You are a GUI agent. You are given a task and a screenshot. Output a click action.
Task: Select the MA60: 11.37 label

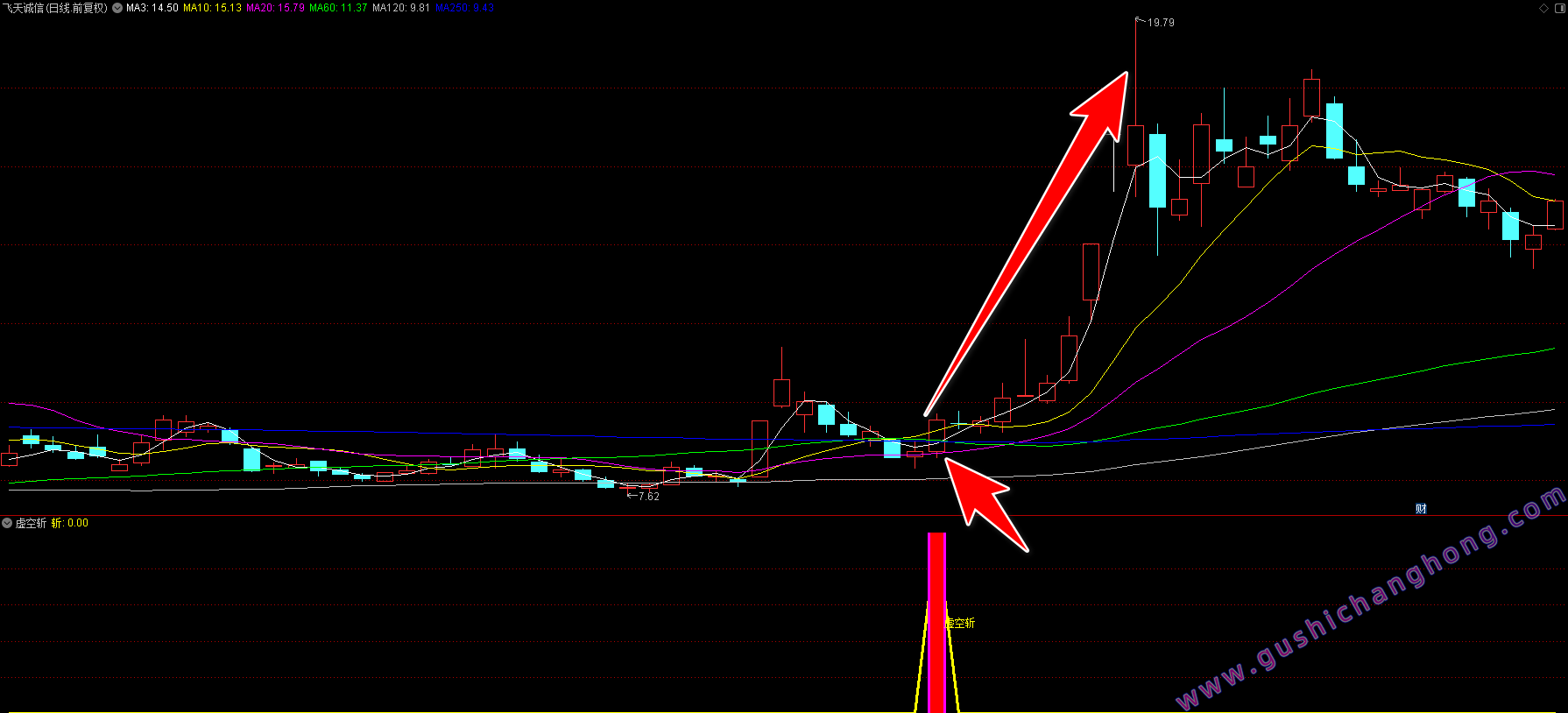coord(338,8)
